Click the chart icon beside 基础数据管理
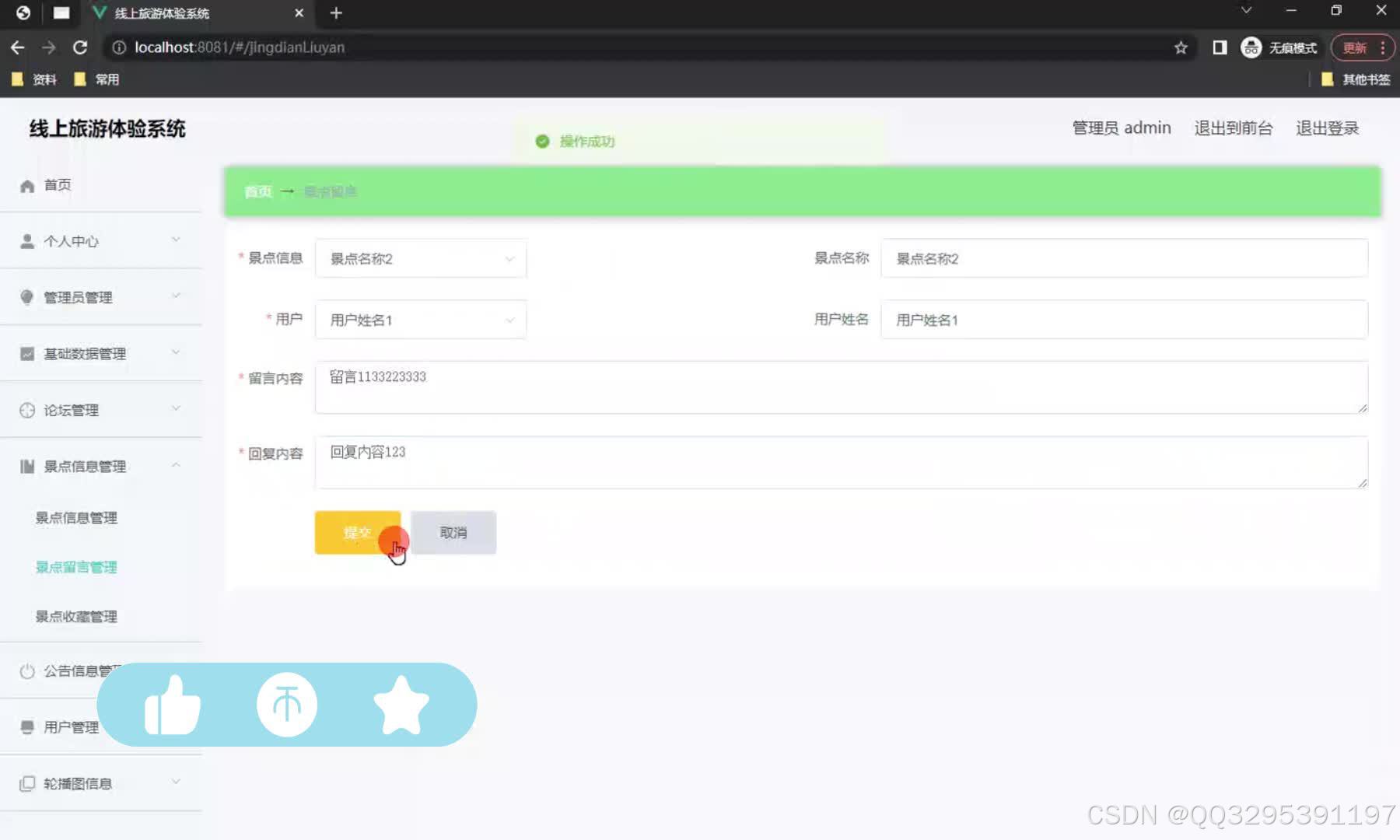The height and width of the screenshot is (840, 1400). click(27, 354)
